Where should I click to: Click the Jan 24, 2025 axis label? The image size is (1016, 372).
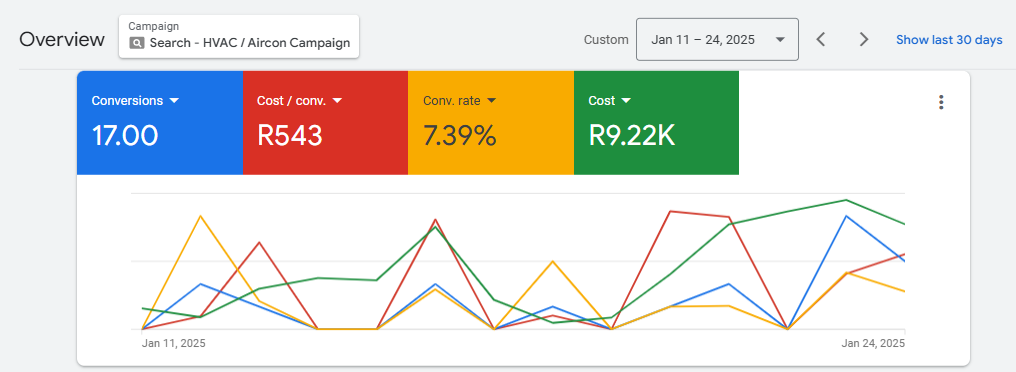(873, 343)
